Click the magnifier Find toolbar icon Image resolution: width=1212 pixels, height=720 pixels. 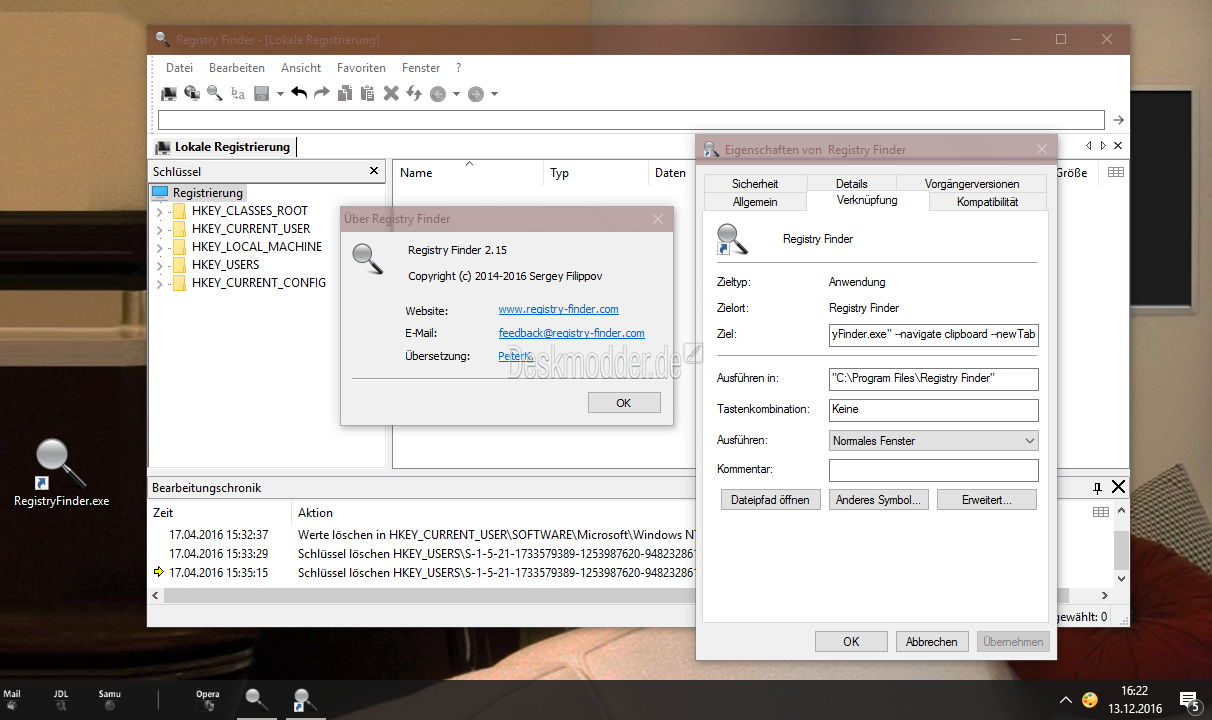(x=214, y=93)
